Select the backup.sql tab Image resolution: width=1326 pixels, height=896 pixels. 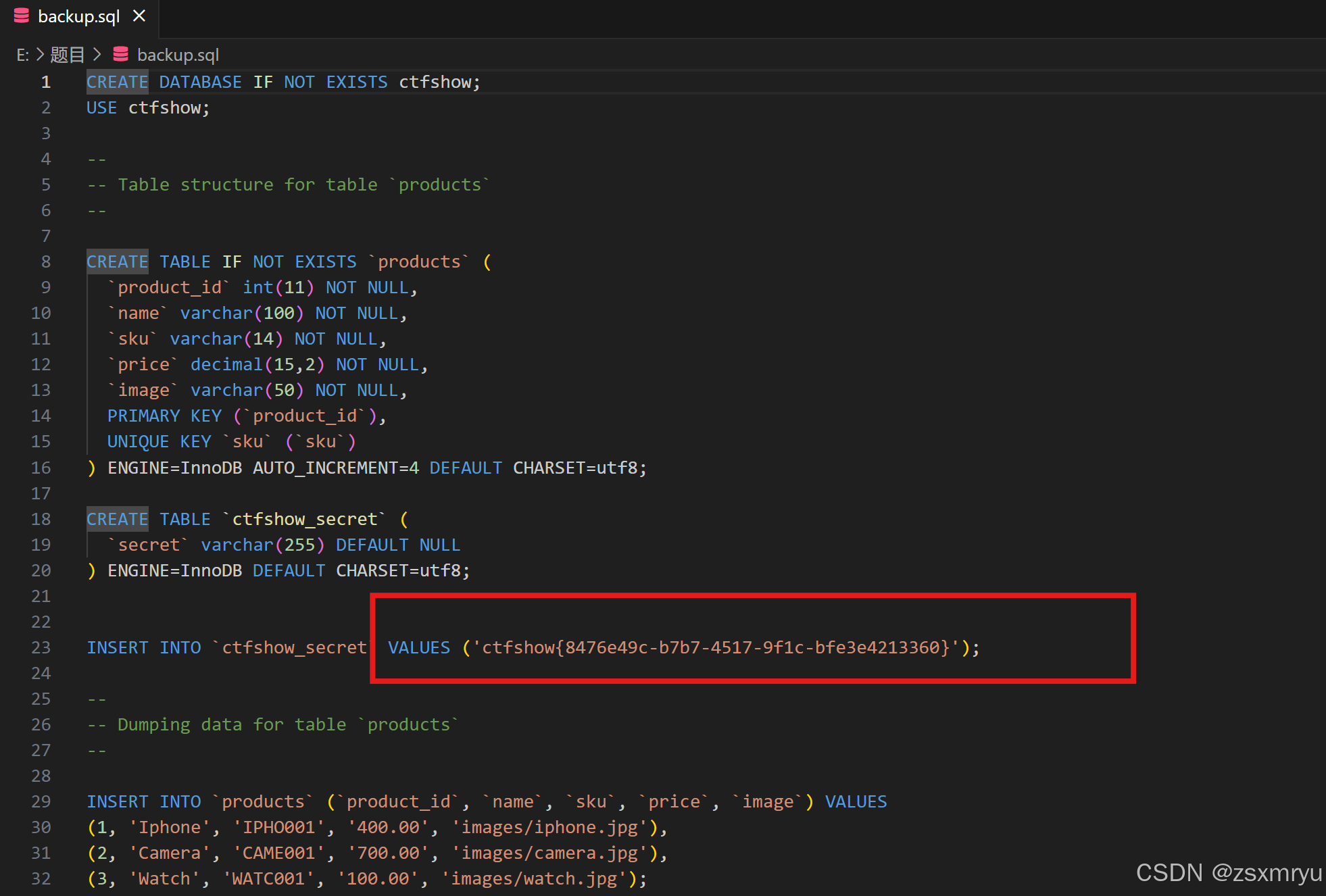[x=78, y=16]
